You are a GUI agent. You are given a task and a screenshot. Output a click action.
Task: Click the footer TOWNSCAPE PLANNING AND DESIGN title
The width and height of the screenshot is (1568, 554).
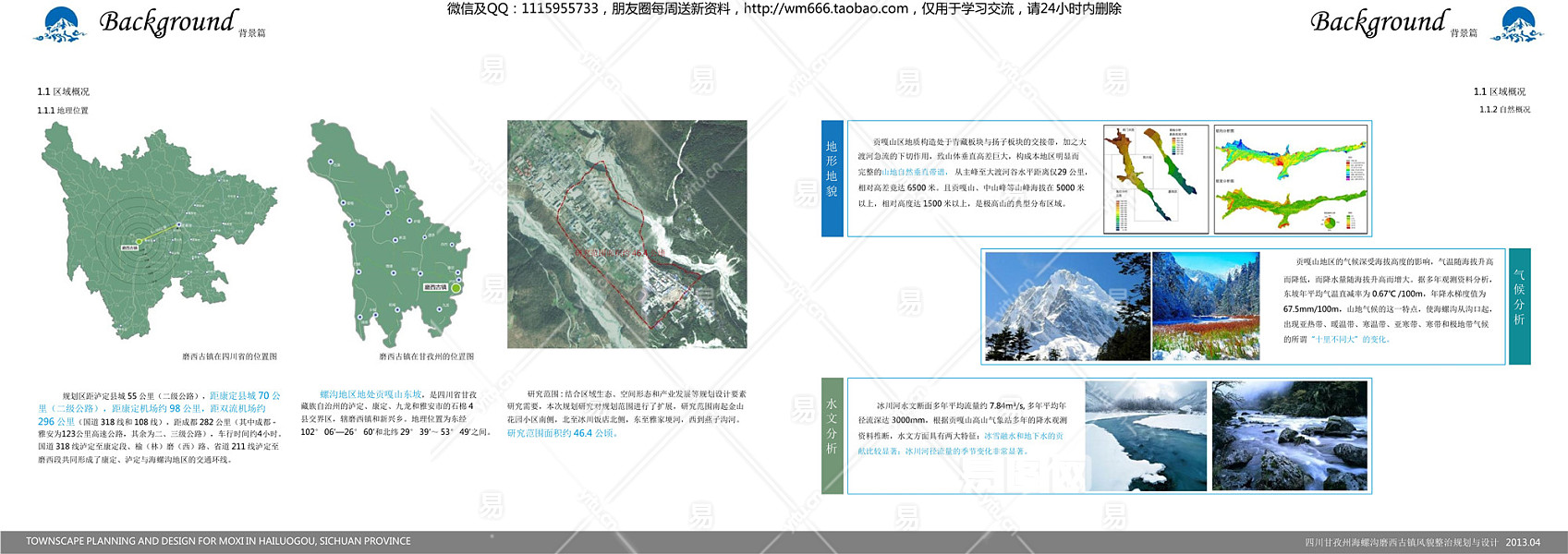(x=218, y=541)
